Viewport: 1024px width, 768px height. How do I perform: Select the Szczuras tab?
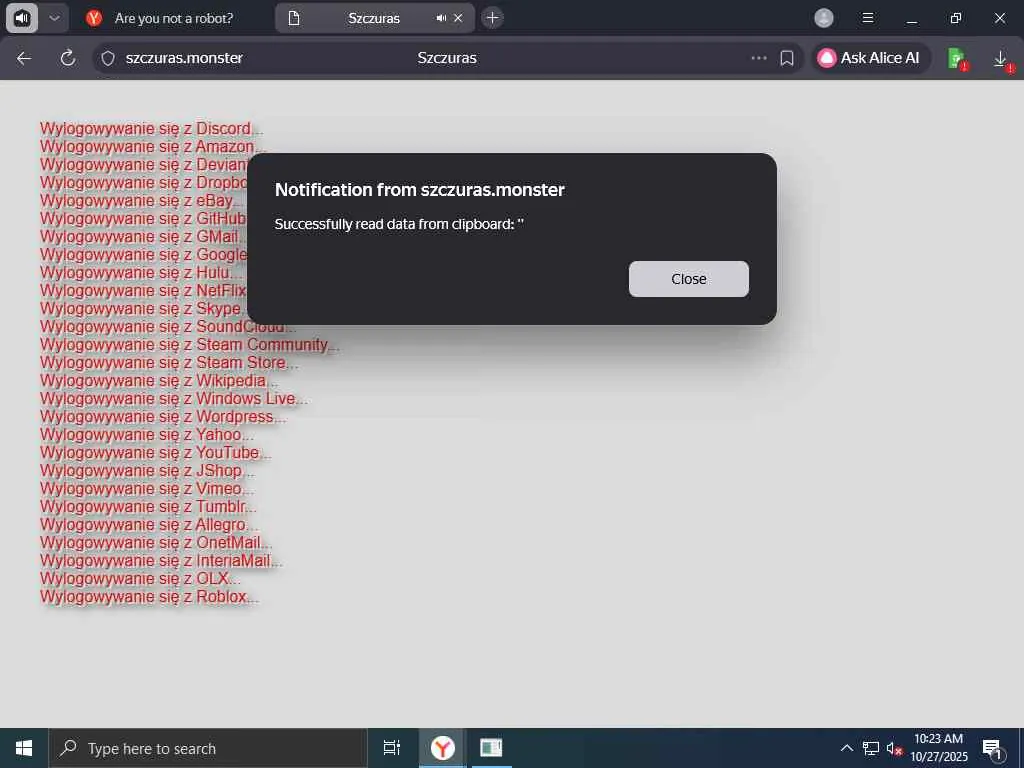[x=373, y=18]
